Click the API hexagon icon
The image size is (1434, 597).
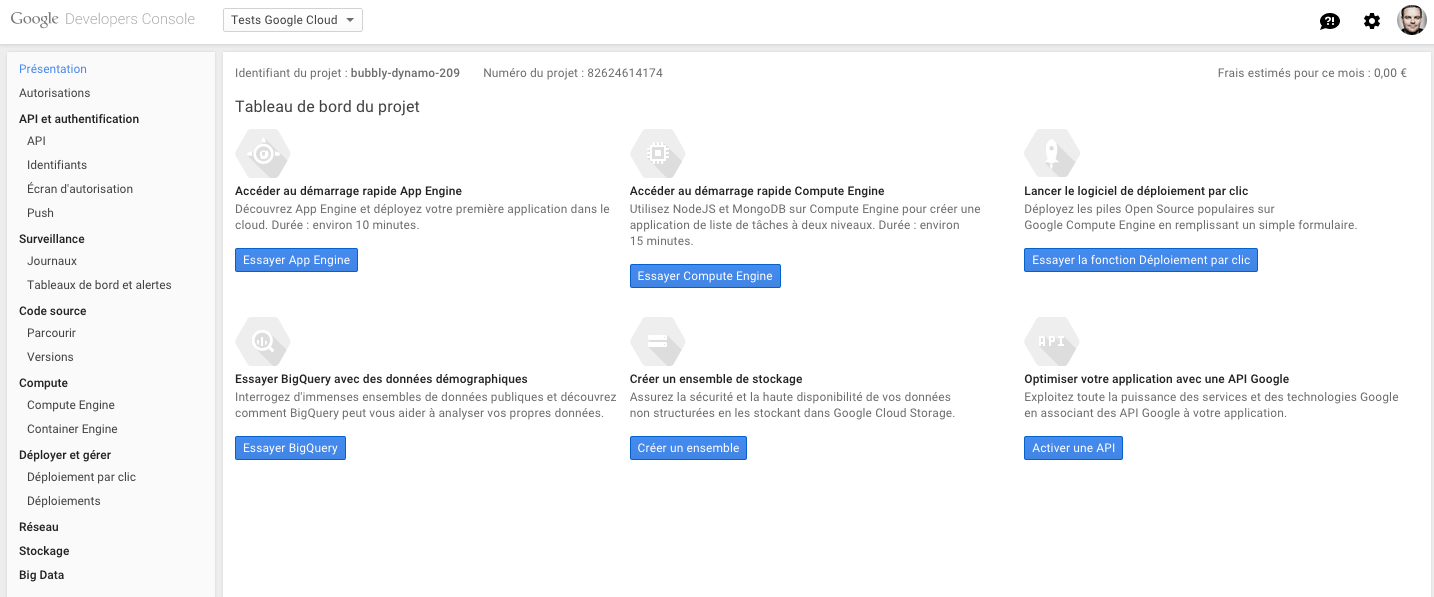tap(1052, 342)
